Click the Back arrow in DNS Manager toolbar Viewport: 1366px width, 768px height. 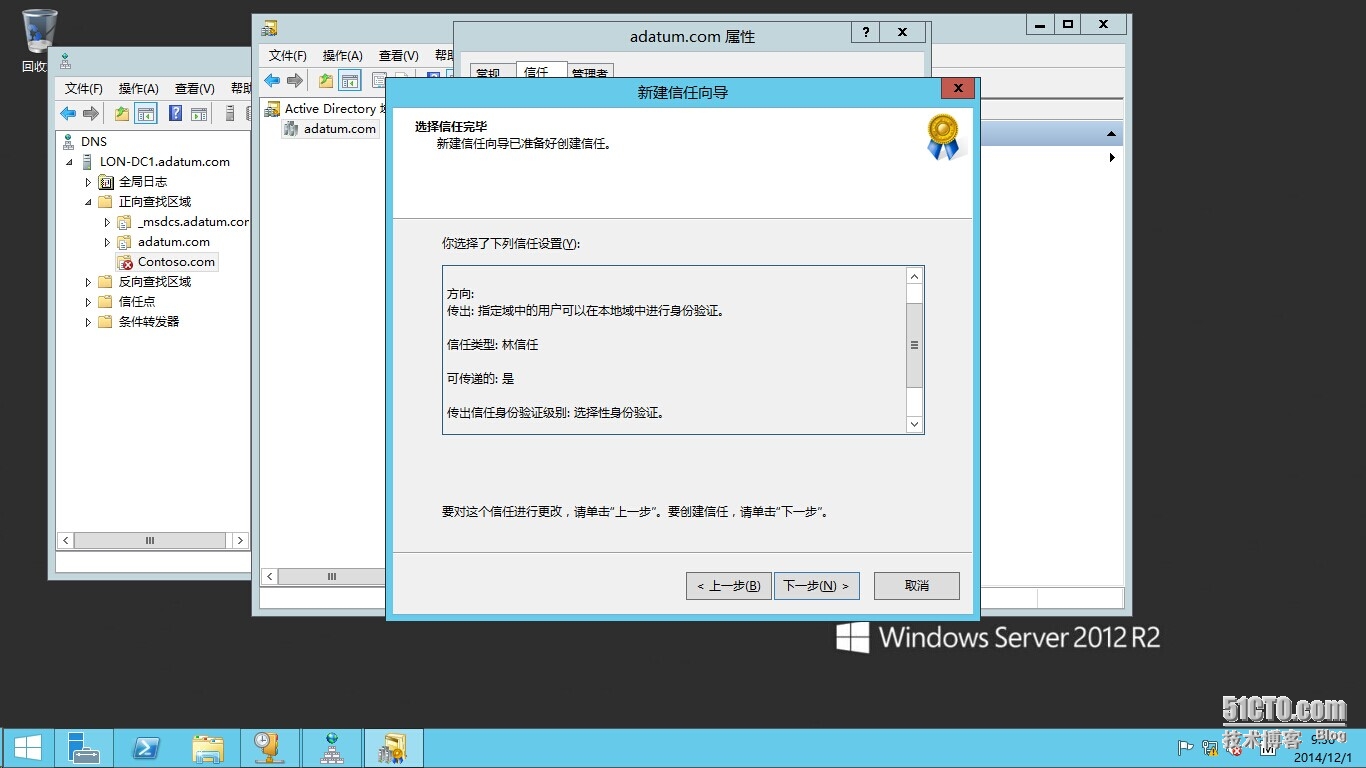click(68, 114)
